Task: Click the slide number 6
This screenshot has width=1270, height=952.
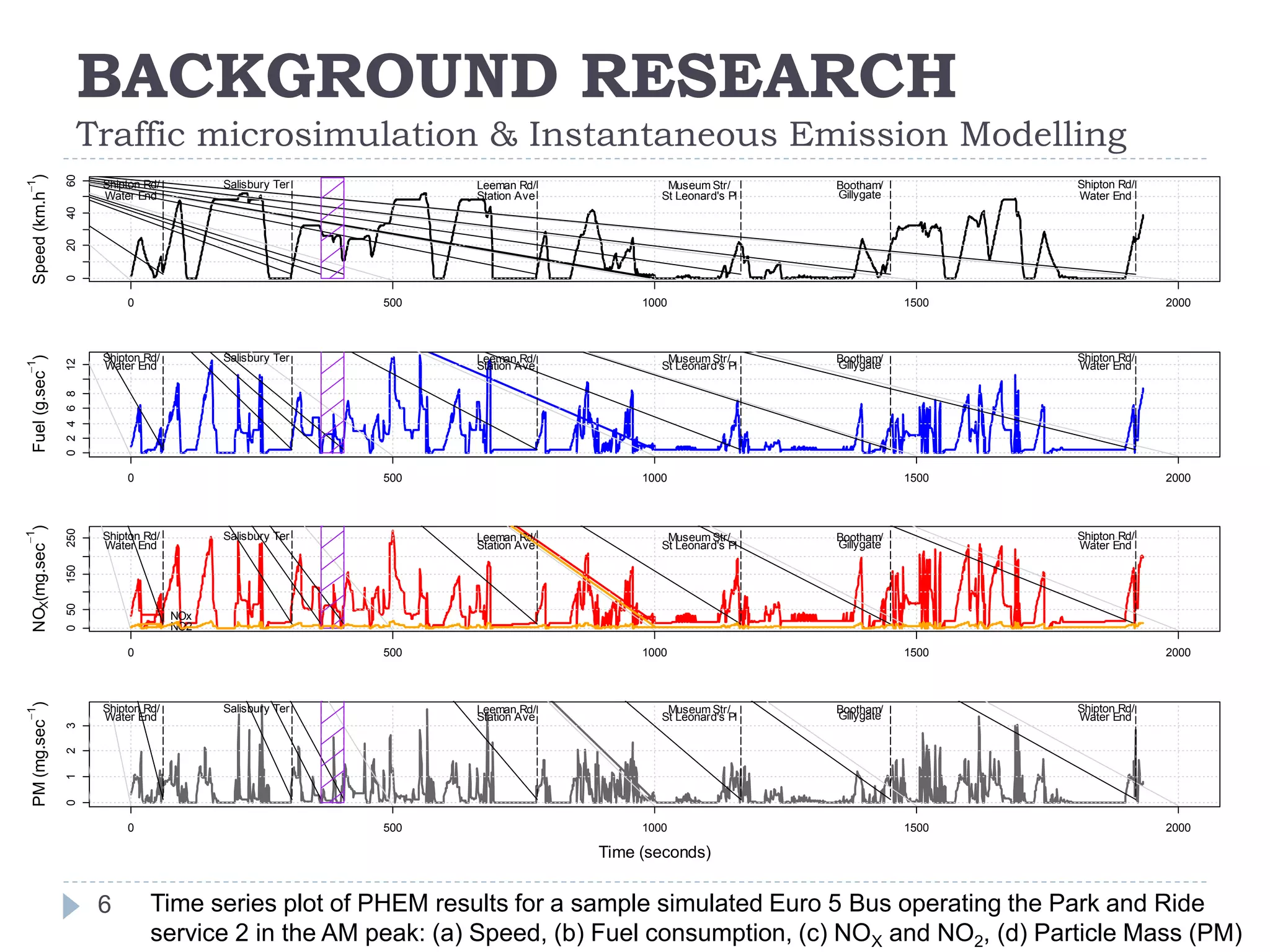Action: pyautogui.click(x=104, y=905)
